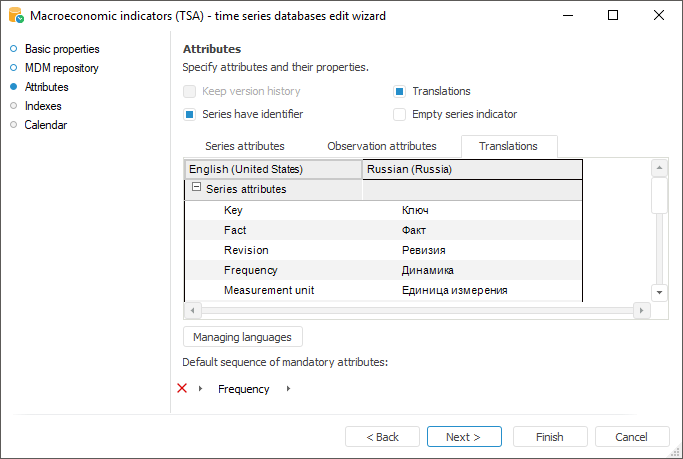Click the red X delete icon
Screen dimensions: 683x459
click(x=182, y=388)
